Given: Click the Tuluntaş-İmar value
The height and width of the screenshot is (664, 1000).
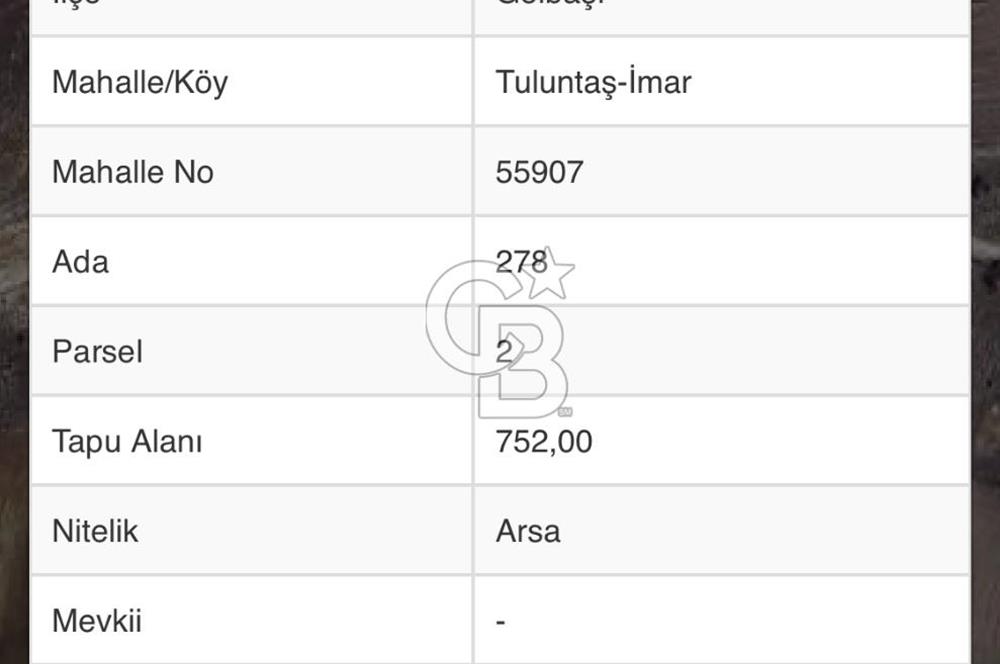Looking at the screenshot, I should [x=593, y=82].
